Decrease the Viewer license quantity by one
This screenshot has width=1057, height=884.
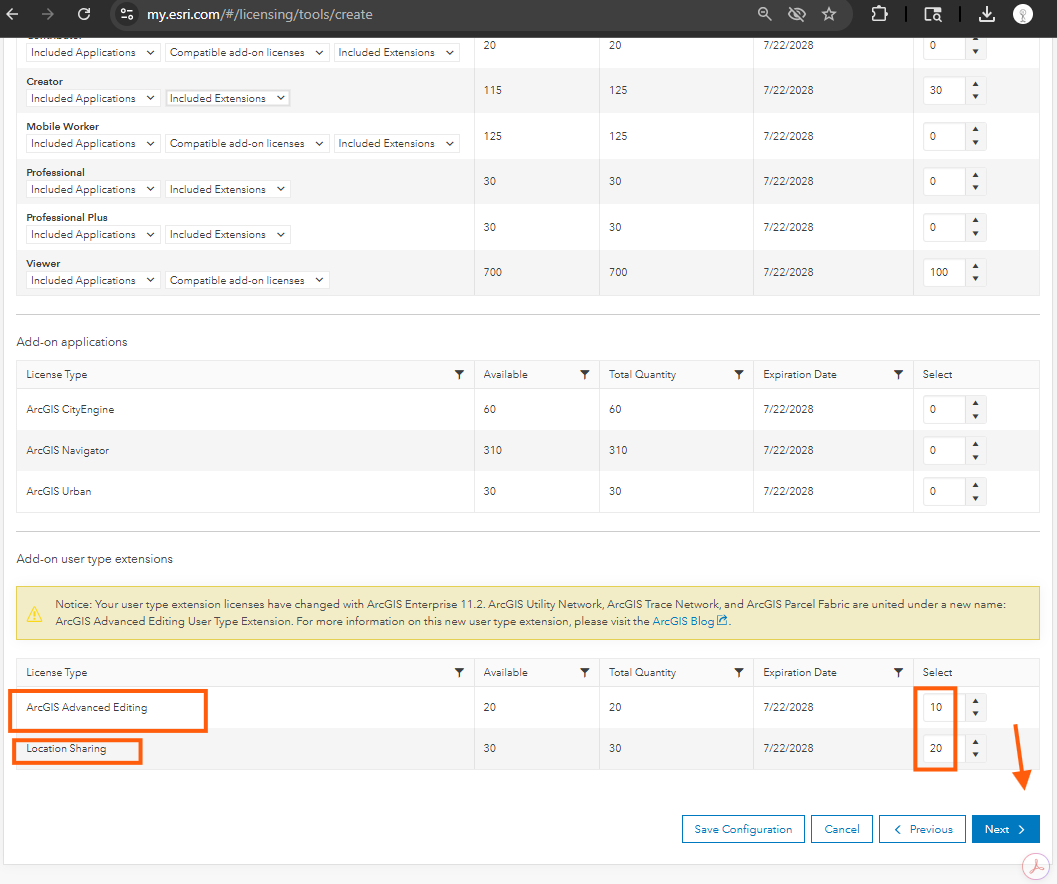976,279
